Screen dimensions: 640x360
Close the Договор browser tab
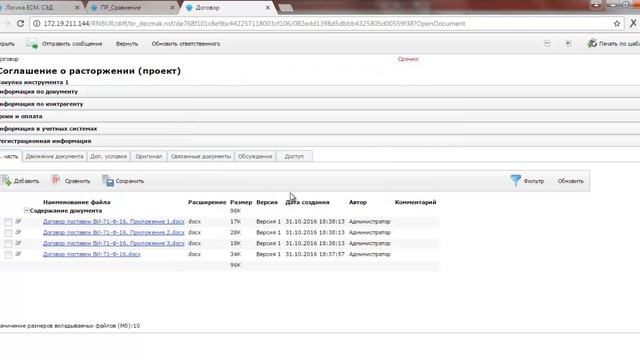pos(268,7)
